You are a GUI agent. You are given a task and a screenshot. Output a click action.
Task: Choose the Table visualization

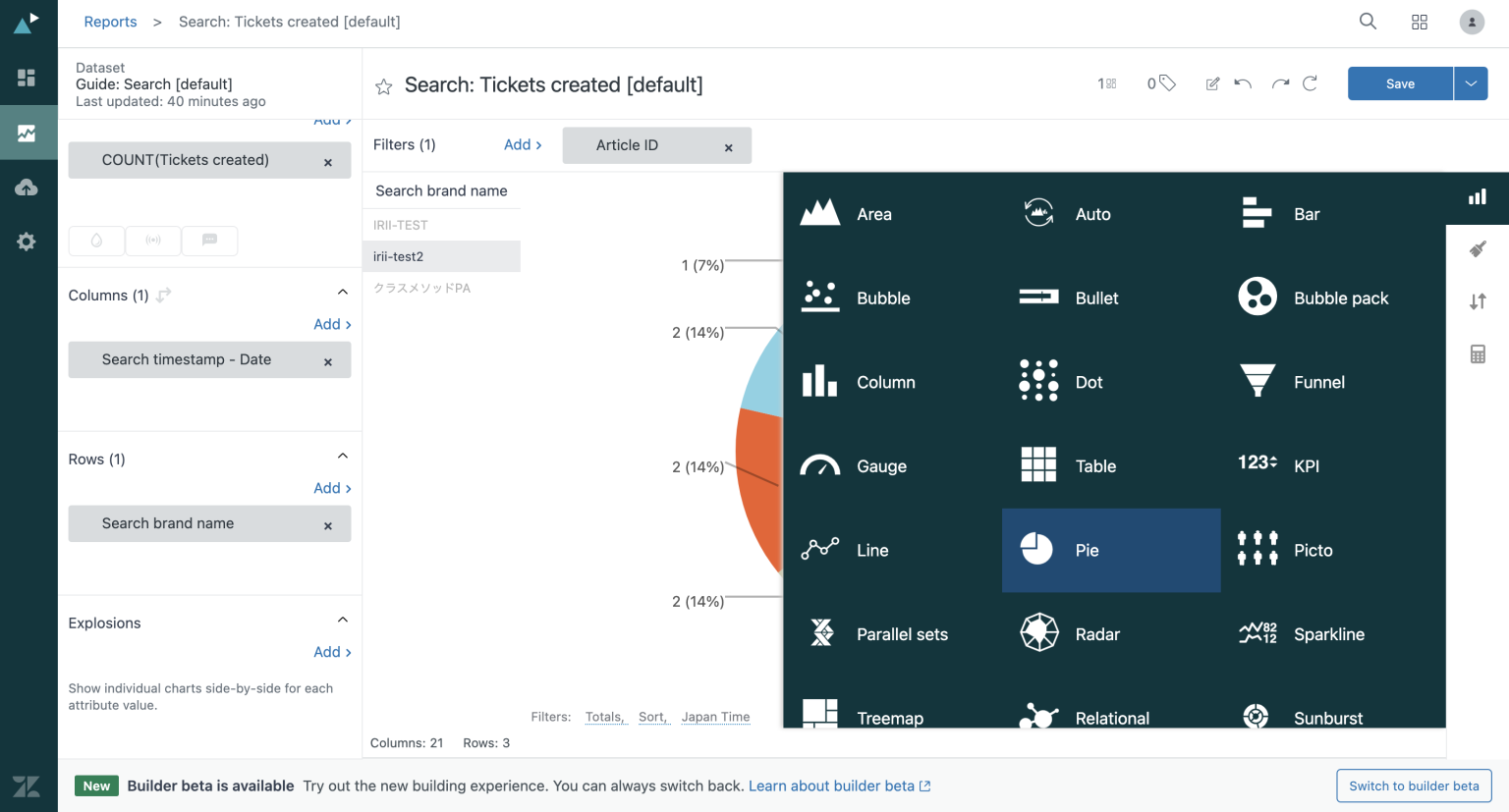coord(1111,466)
